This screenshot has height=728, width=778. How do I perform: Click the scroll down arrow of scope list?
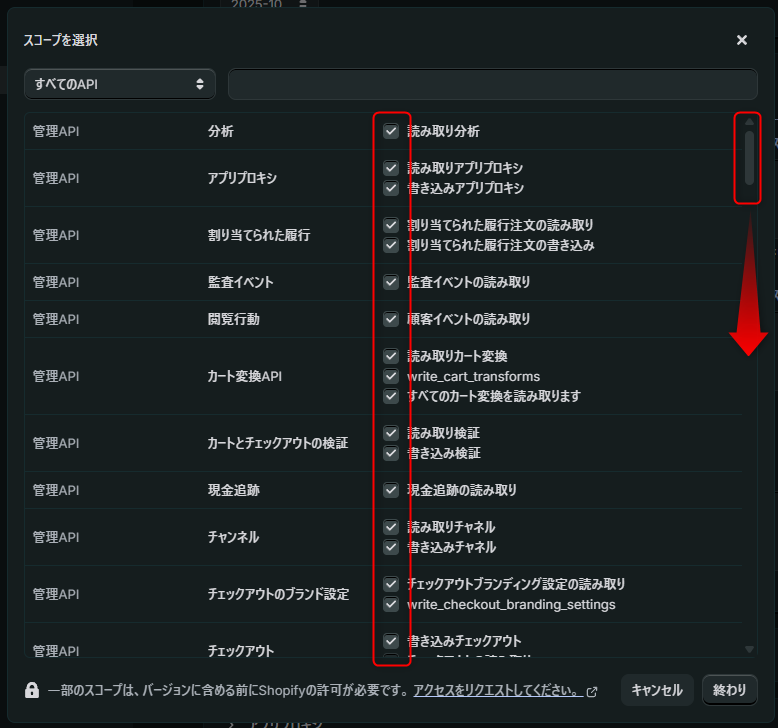click(x=749, y=649)
